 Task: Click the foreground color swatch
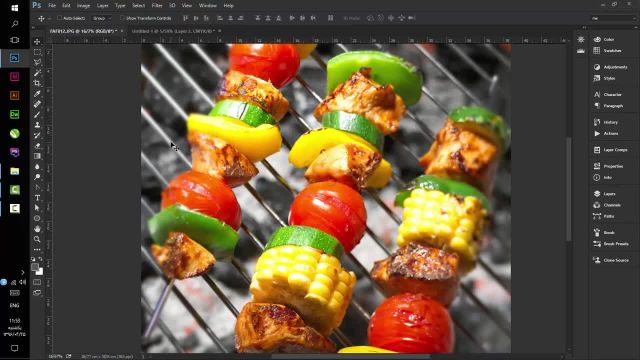click(x=35, y=267)
